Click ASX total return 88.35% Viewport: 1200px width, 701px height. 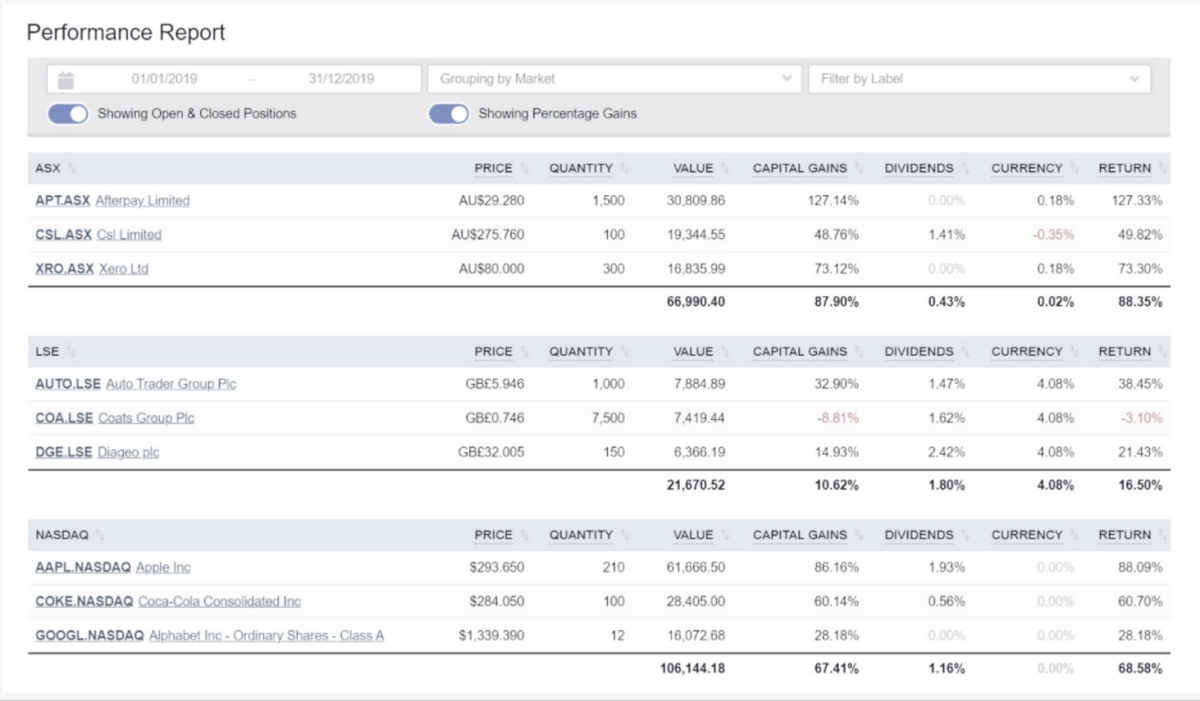(1141, 302)
